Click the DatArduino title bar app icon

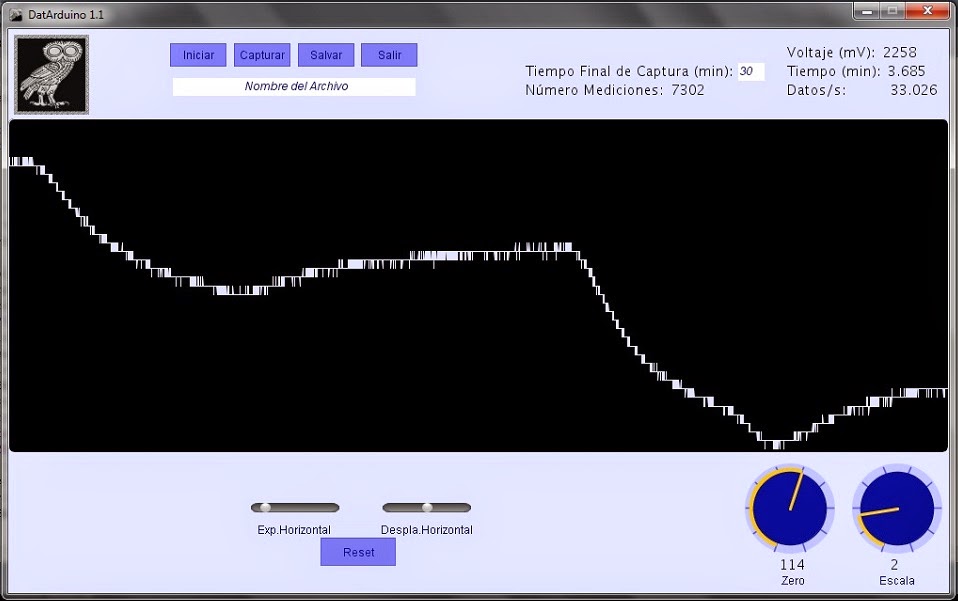tap(16, 15)
